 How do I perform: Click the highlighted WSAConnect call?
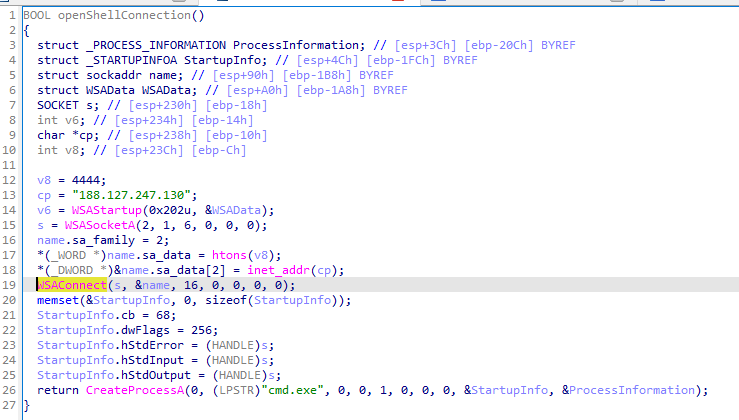click(72, 285)
